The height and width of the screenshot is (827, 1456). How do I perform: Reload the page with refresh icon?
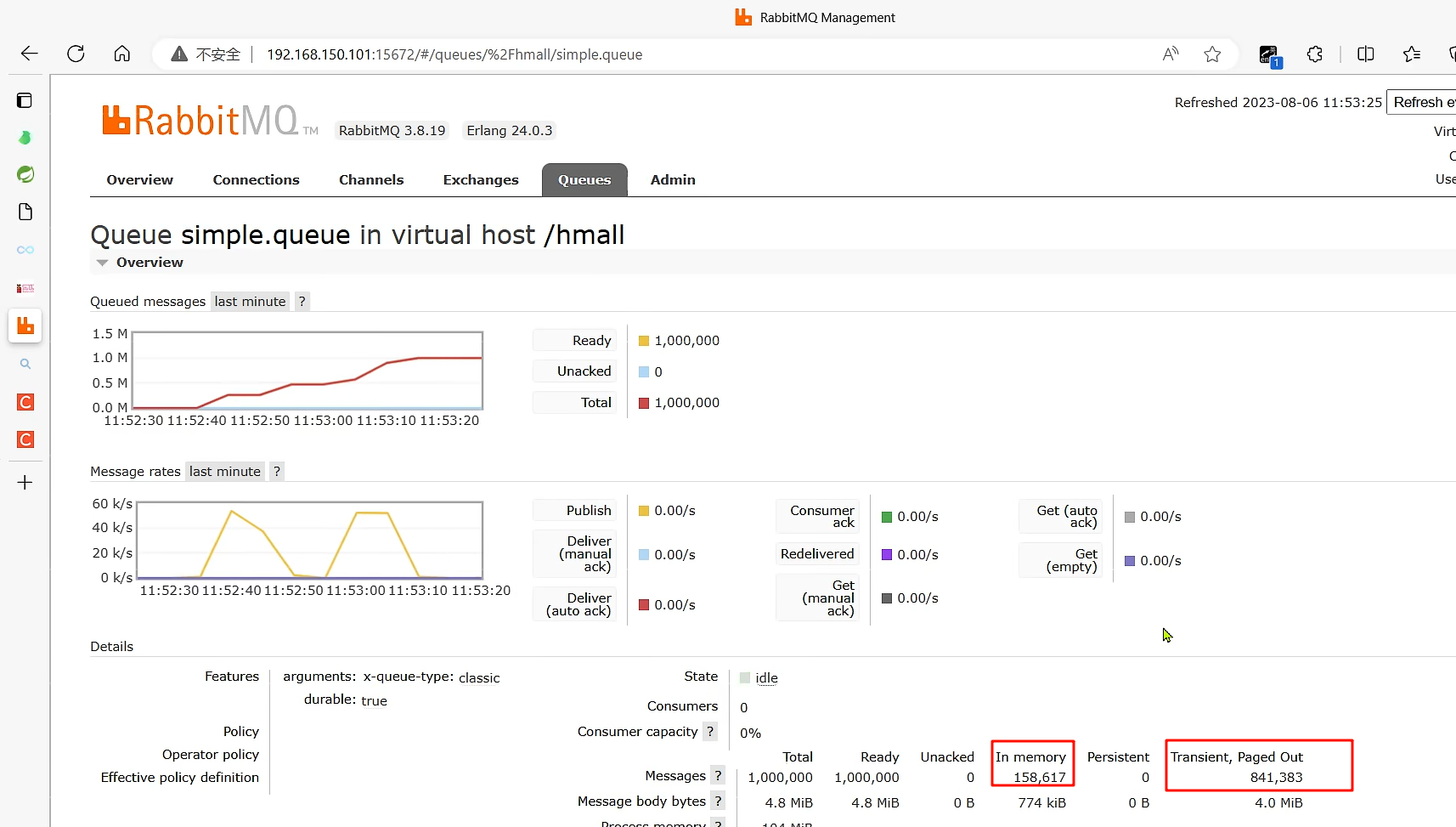click(76, 54)
